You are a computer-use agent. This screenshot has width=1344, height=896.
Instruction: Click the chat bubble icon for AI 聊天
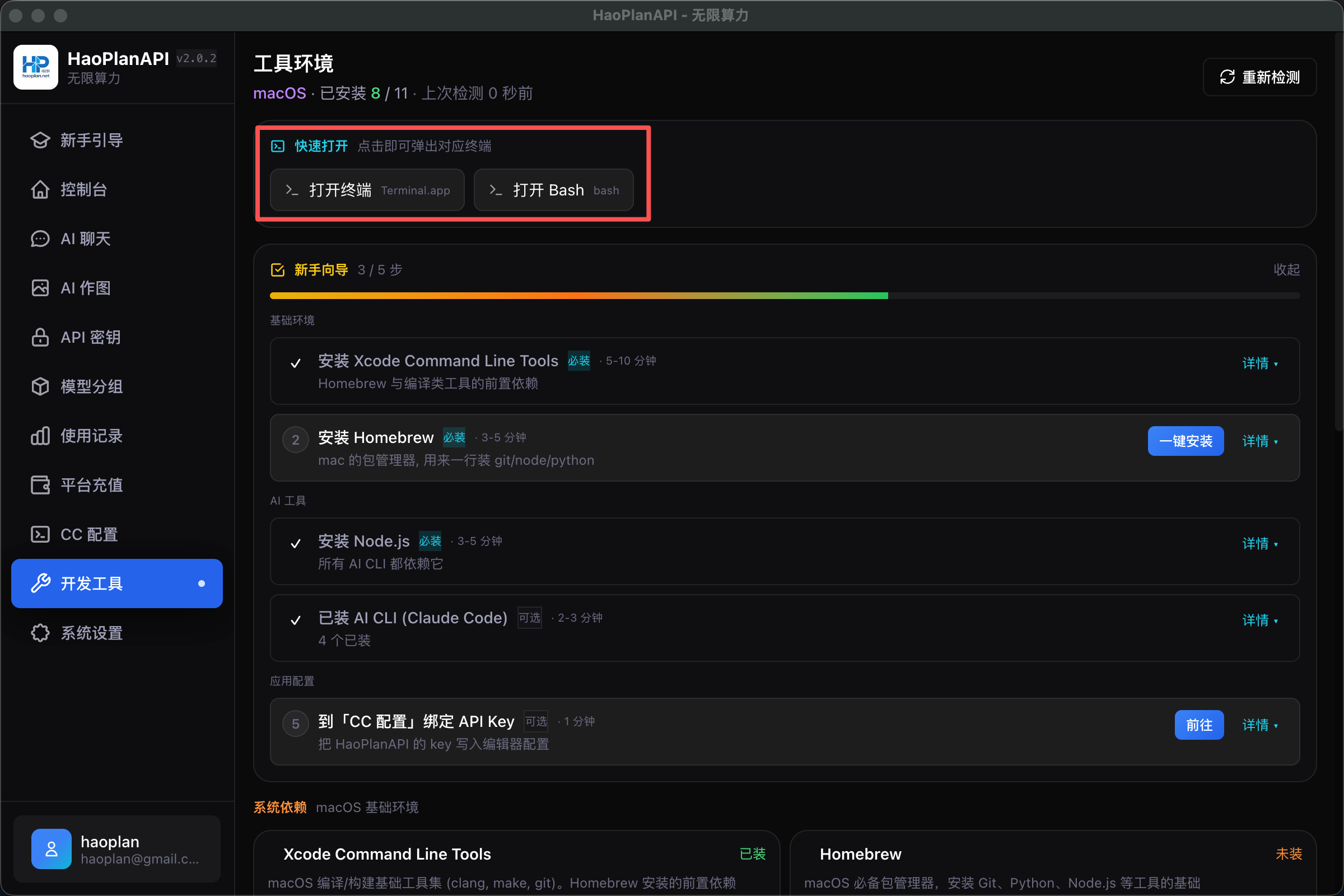pos(40,239)
